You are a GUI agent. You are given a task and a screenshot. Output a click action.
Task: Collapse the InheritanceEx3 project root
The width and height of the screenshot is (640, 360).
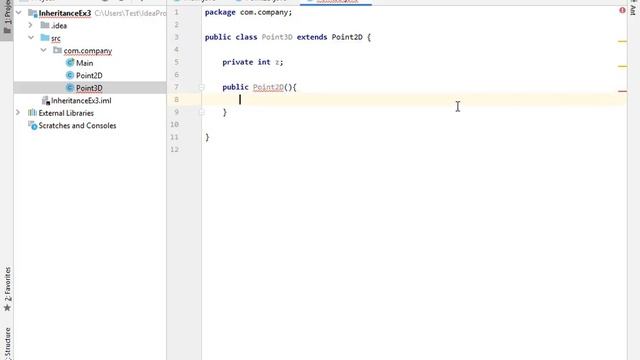point(18,13)
